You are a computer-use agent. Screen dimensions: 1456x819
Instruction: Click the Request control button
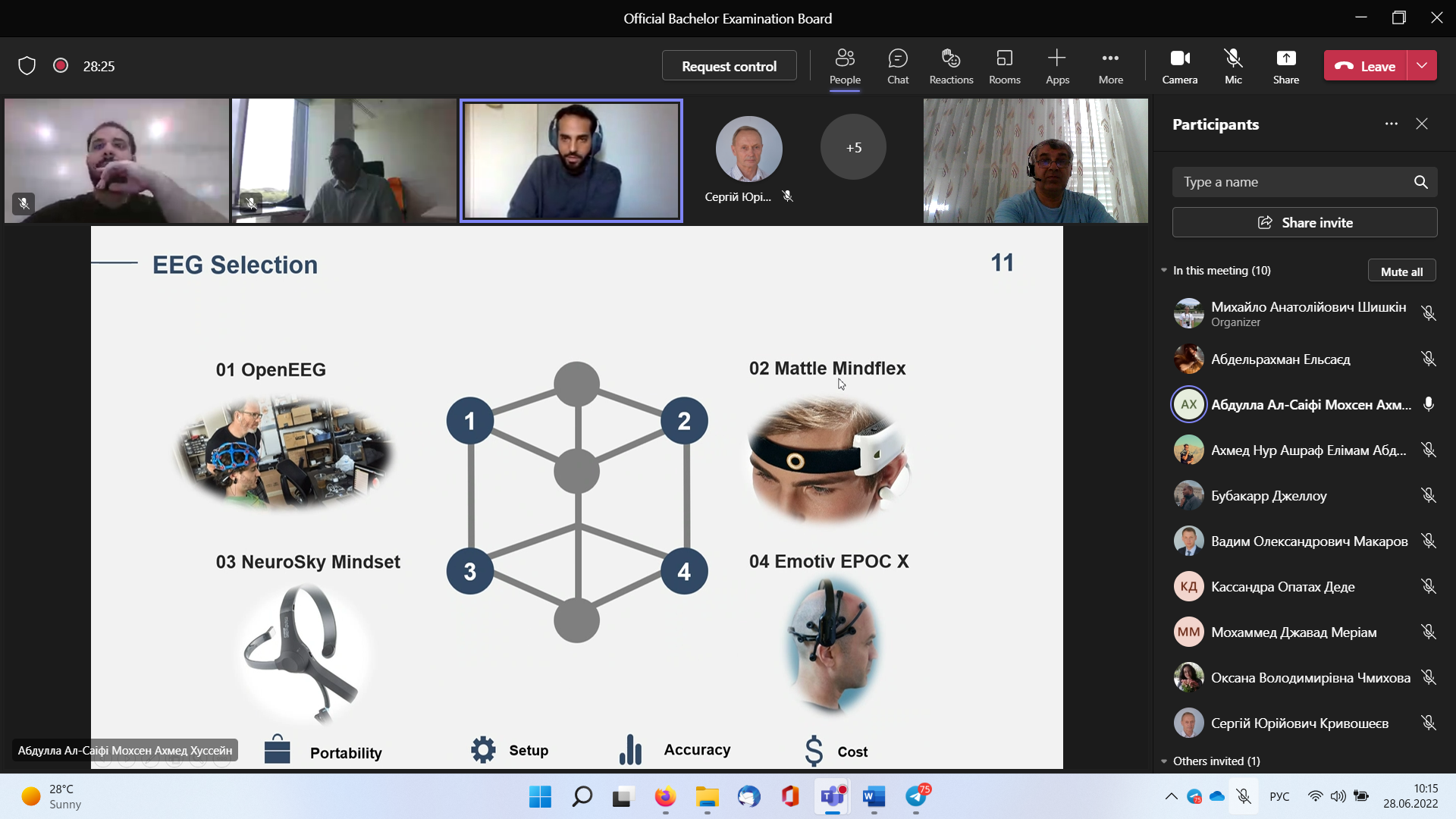click(729, 66)
